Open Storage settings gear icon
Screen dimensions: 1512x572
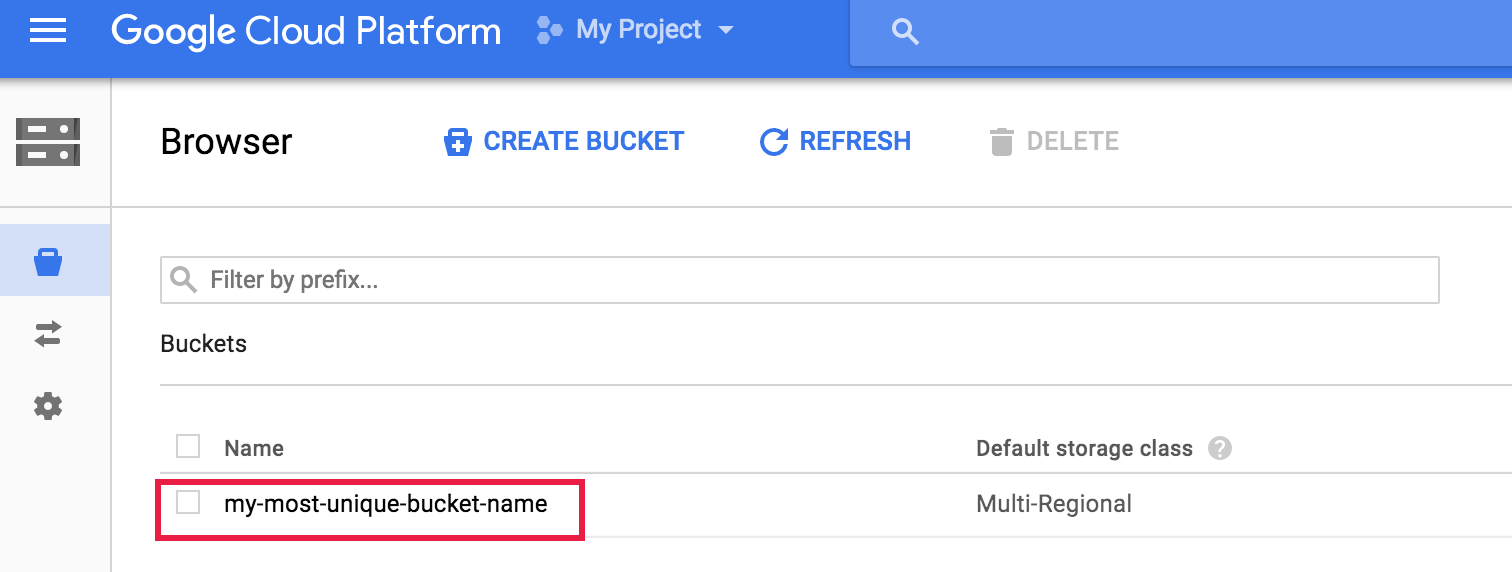click(x=48, y=406)
